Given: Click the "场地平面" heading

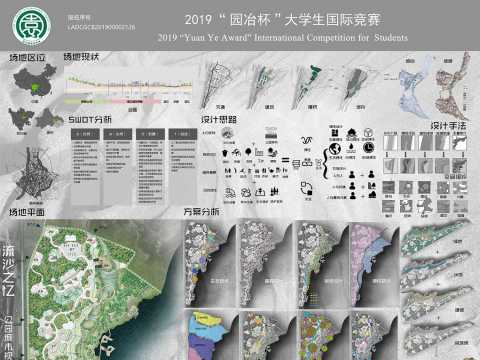Looking at the screenshot, I should coord(27,212).
